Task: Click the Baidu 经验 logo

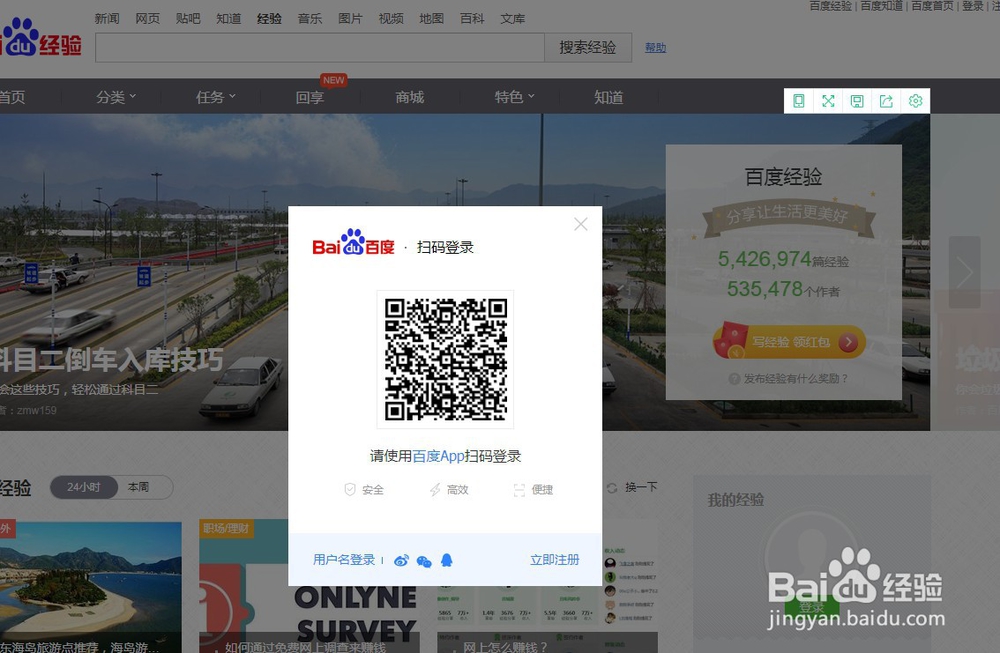Action: (41, 38)
